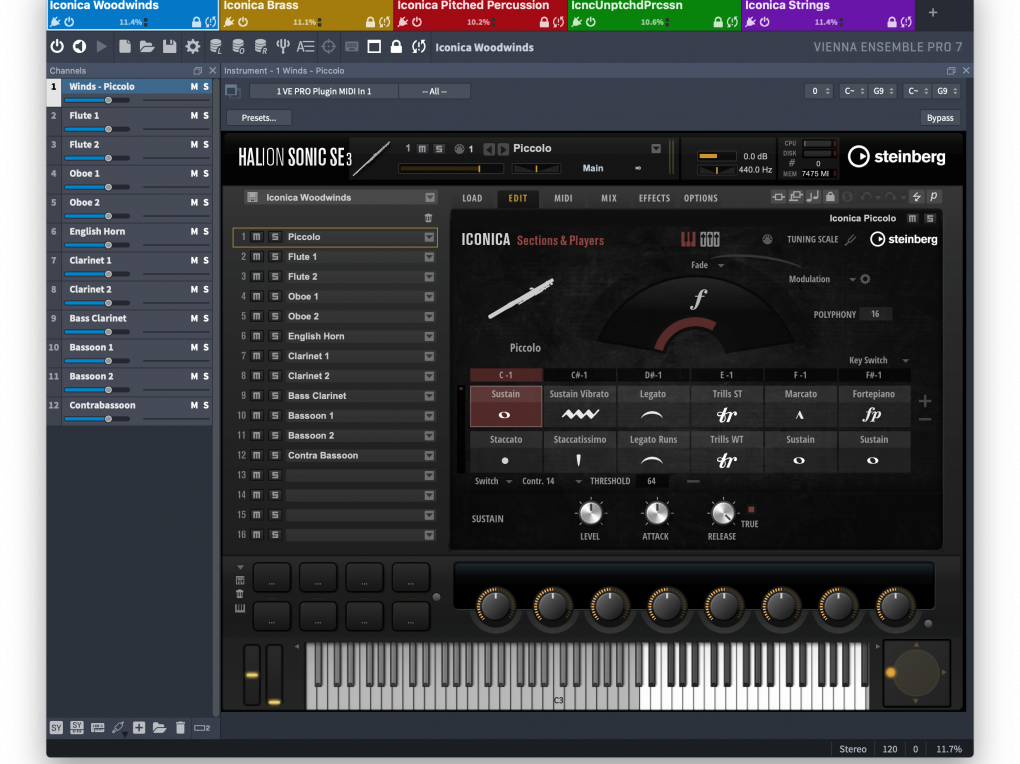This screenshot has width=1020, height=764.
Task: Open the tuning scale fork icon
Action: (851, 239)
